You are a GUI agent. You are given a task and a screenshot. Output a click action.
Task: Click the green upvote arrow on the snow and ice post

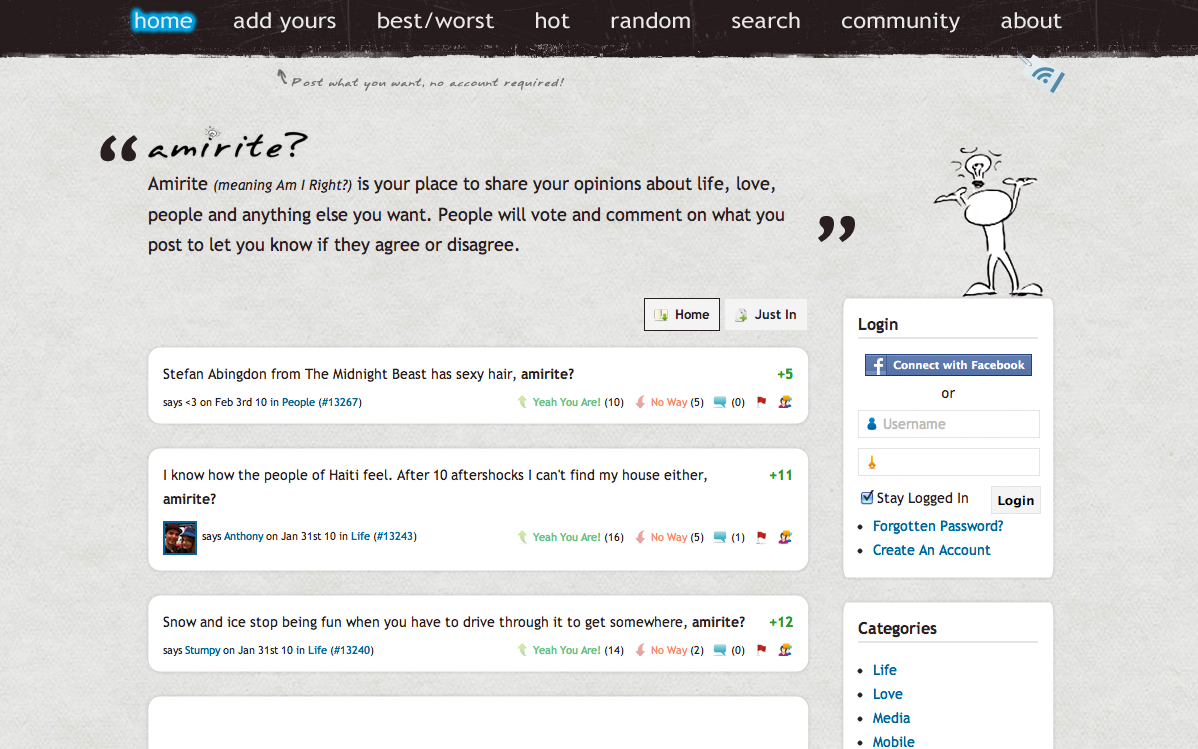[x=522, y=650]
